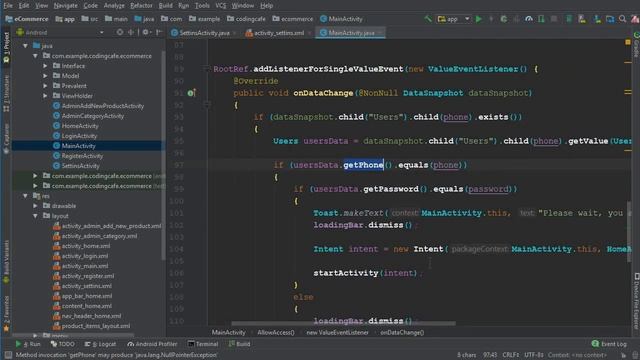Open the Analyze menu
The image size is (640, 360).
coord(114,6)
